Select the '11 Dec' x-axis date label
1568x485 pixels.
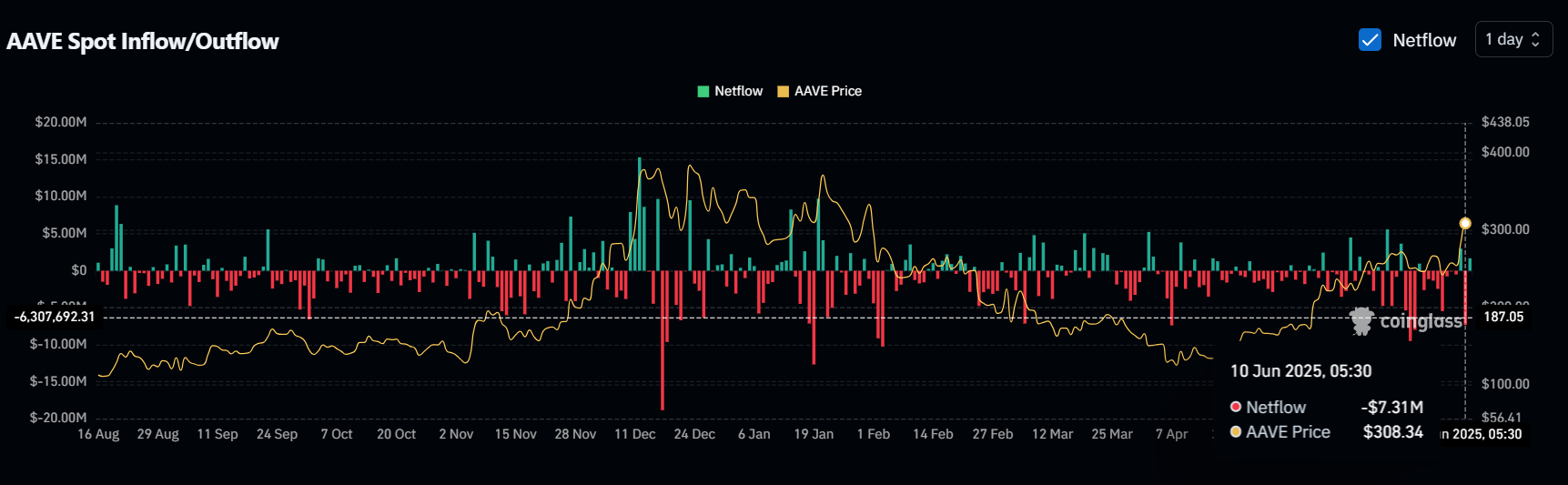tap(634, 434)
